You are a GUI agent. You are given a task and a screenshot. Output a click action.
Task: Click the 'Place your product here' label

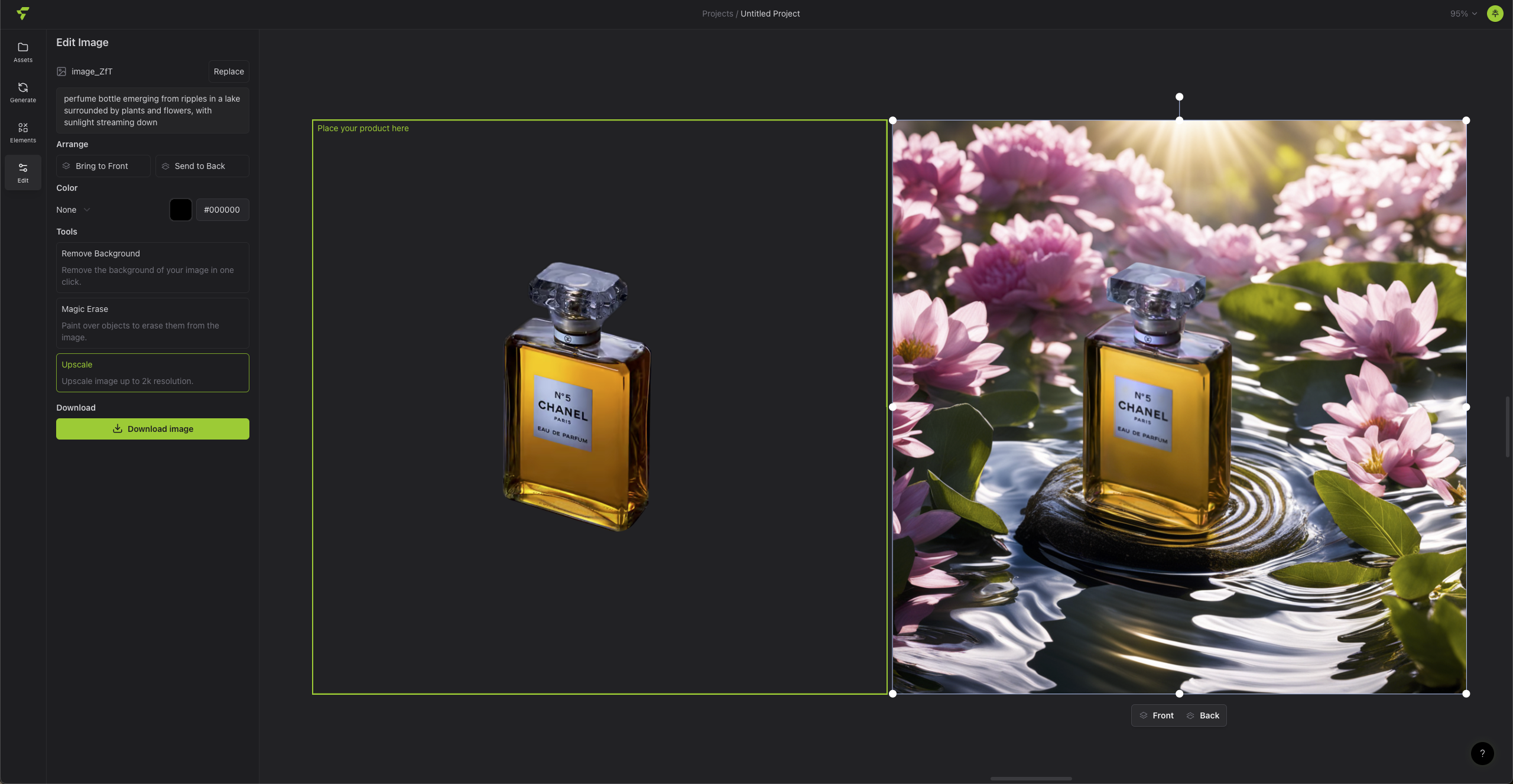pyautogui.click(x=363, y=128)
